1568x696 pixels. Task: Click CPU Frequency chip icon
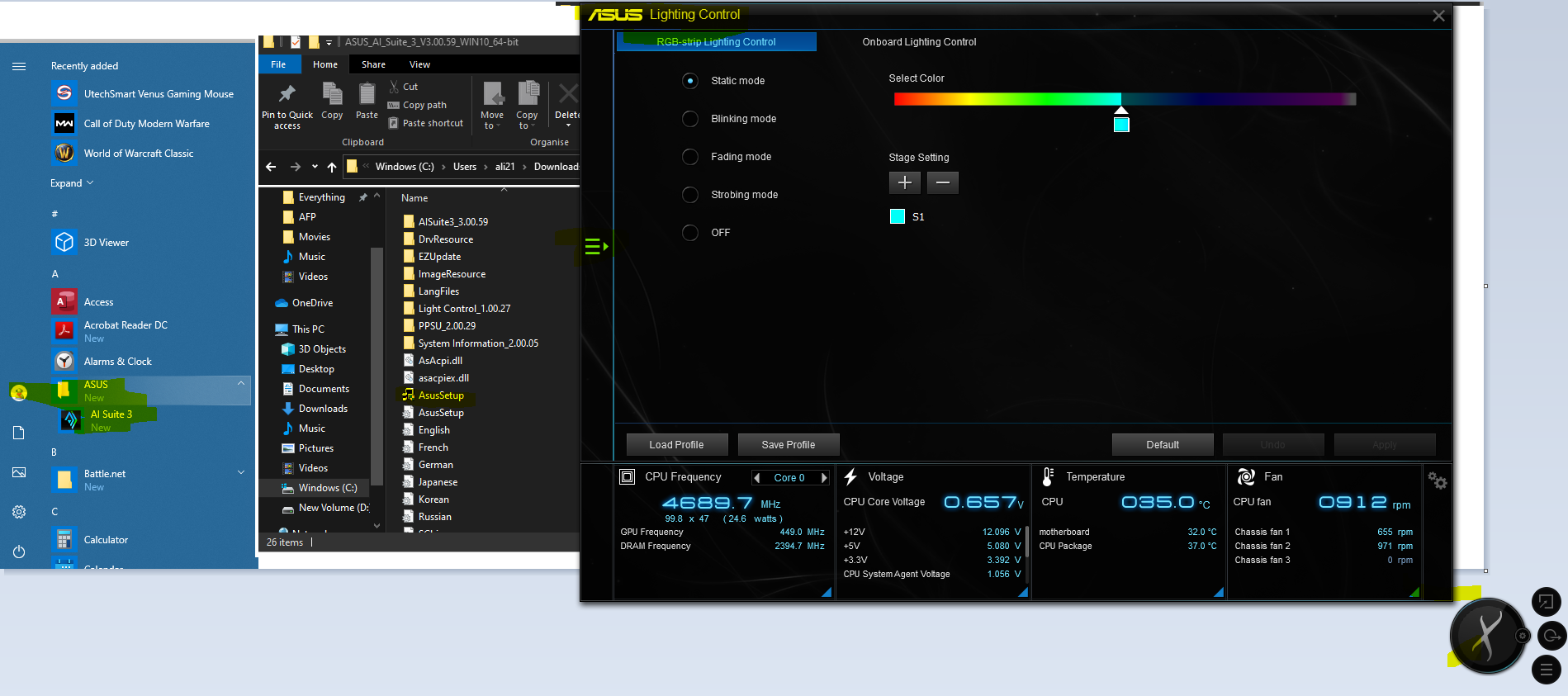627,476
